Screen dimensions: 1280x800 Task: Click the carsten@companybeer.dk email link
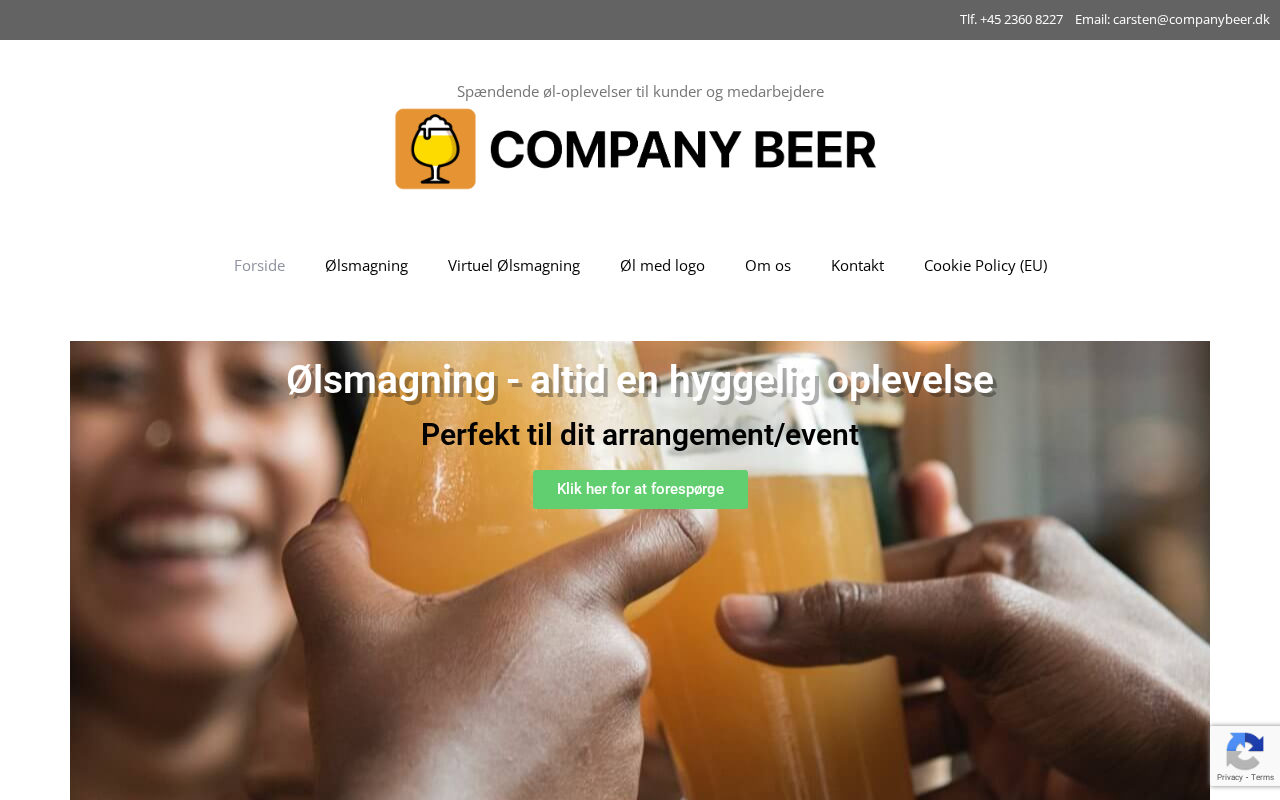pos(1191,19)
